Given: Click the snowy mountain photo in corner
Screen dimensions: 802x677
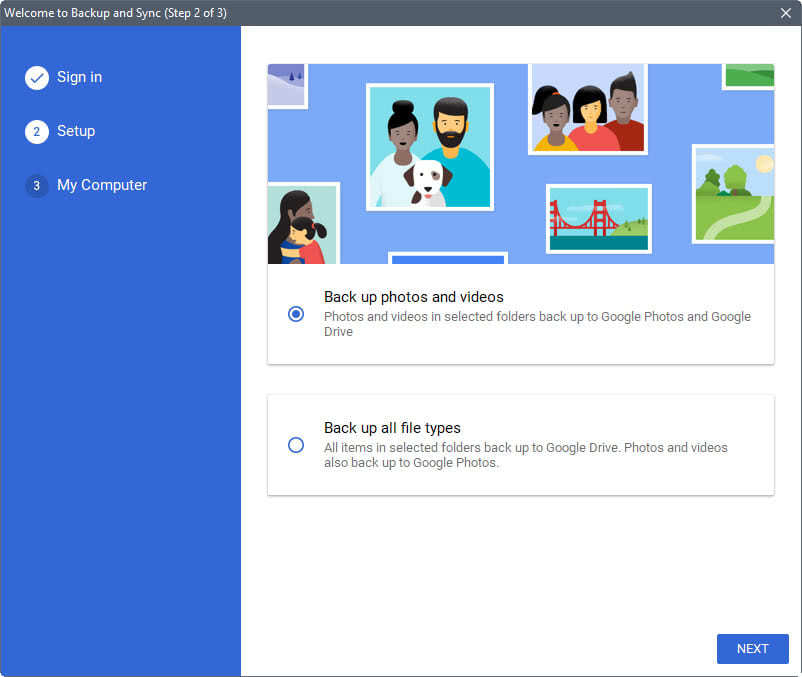Looking at the screenshot, I should pos(286,84).
